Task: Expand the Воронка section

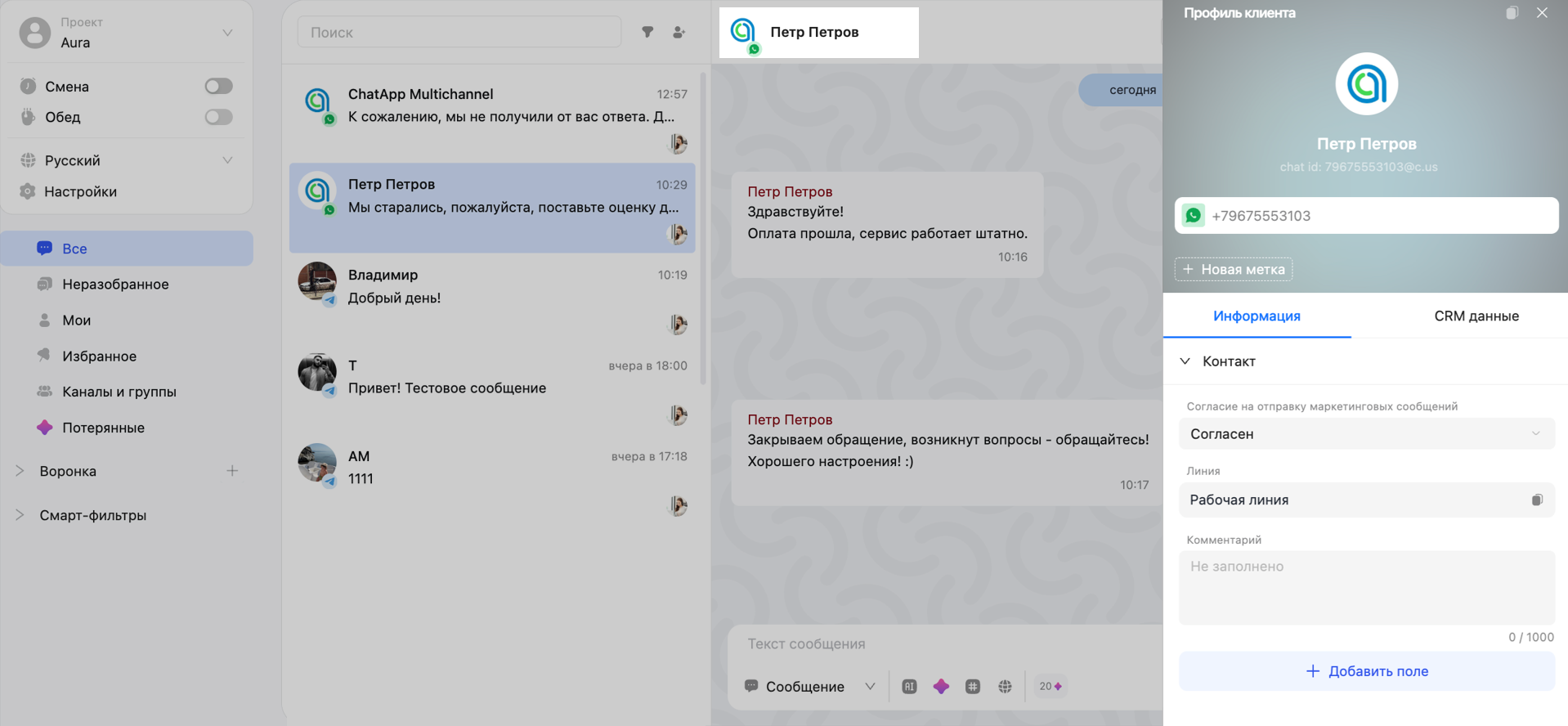Action: tap(20, 471)
